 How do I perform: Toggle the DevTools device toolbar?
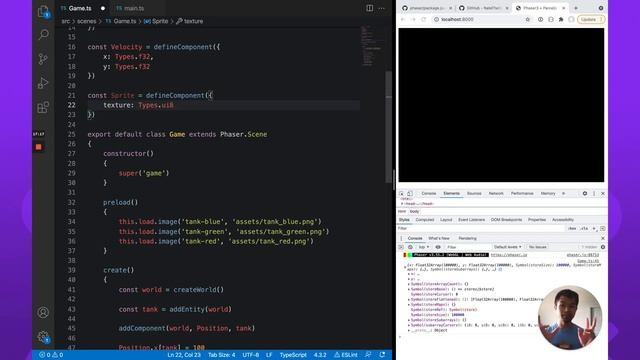[410, 193]
